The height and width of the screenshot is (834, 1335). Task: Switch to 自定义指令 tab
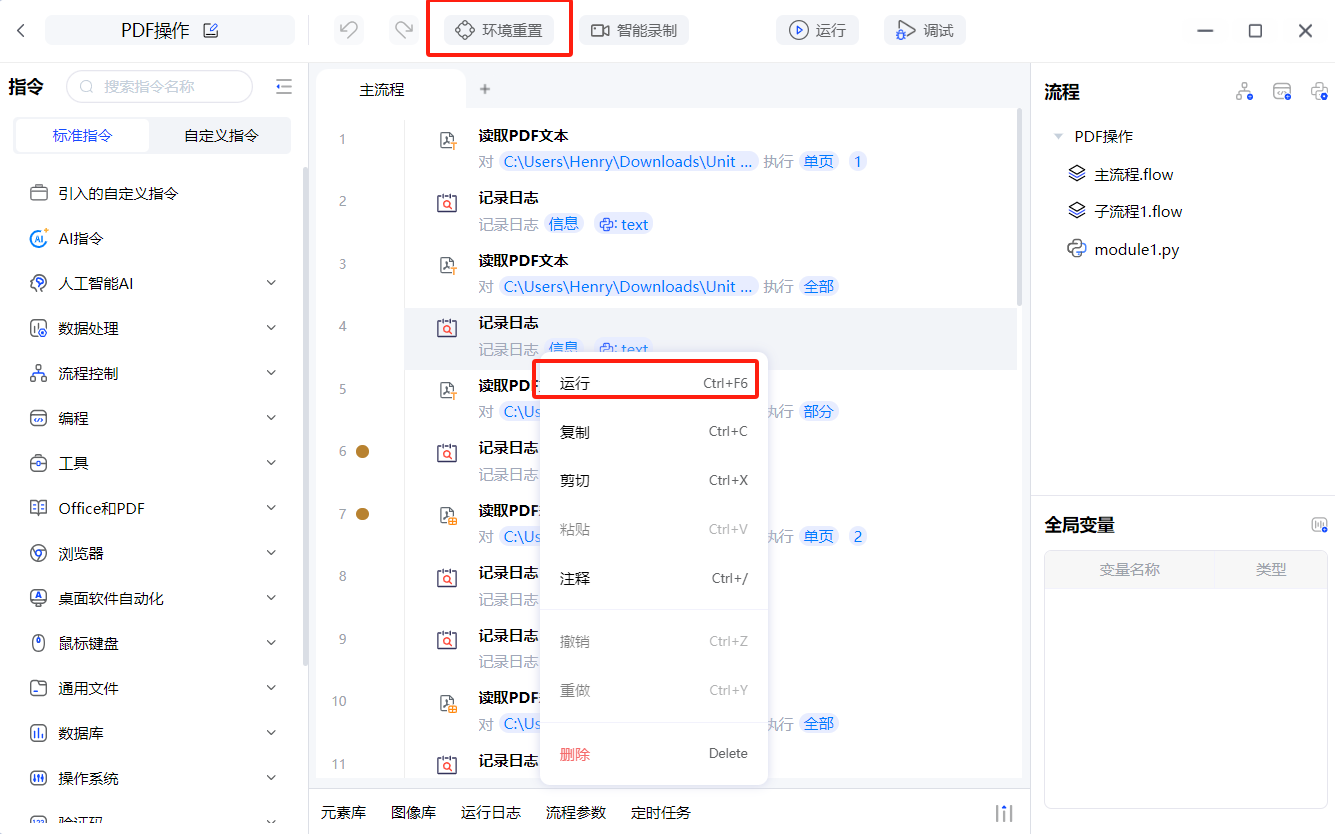point(221,136)
